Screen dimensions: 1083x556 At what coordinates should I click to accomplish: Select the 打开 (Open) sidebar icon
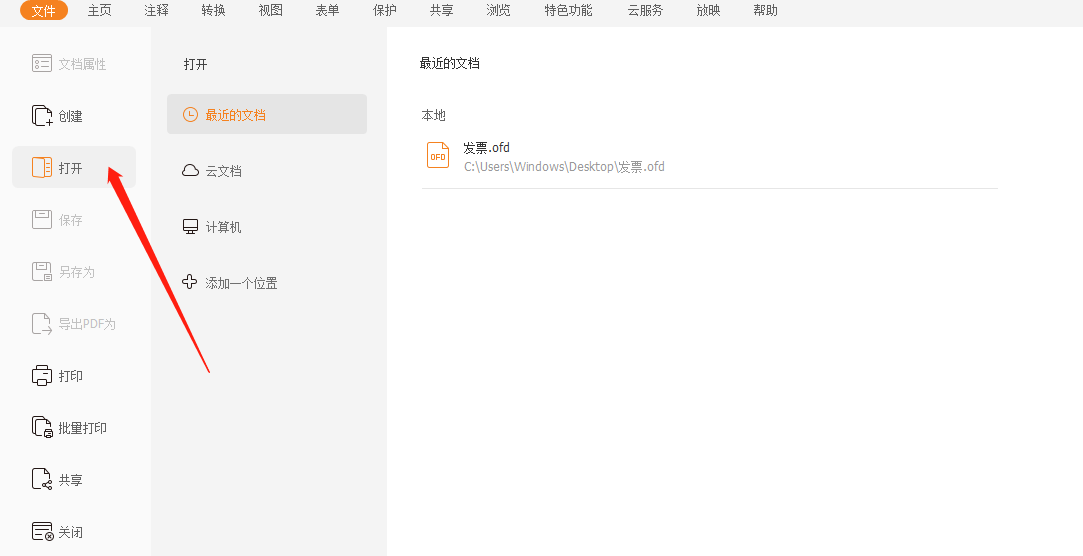tap(42, 168)
